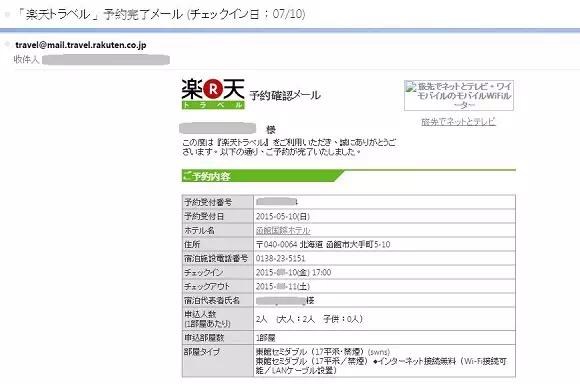Click the thank-you message mentioning 楽天トラベル
This screenshot has height=384, width=580.
(289, 147)
